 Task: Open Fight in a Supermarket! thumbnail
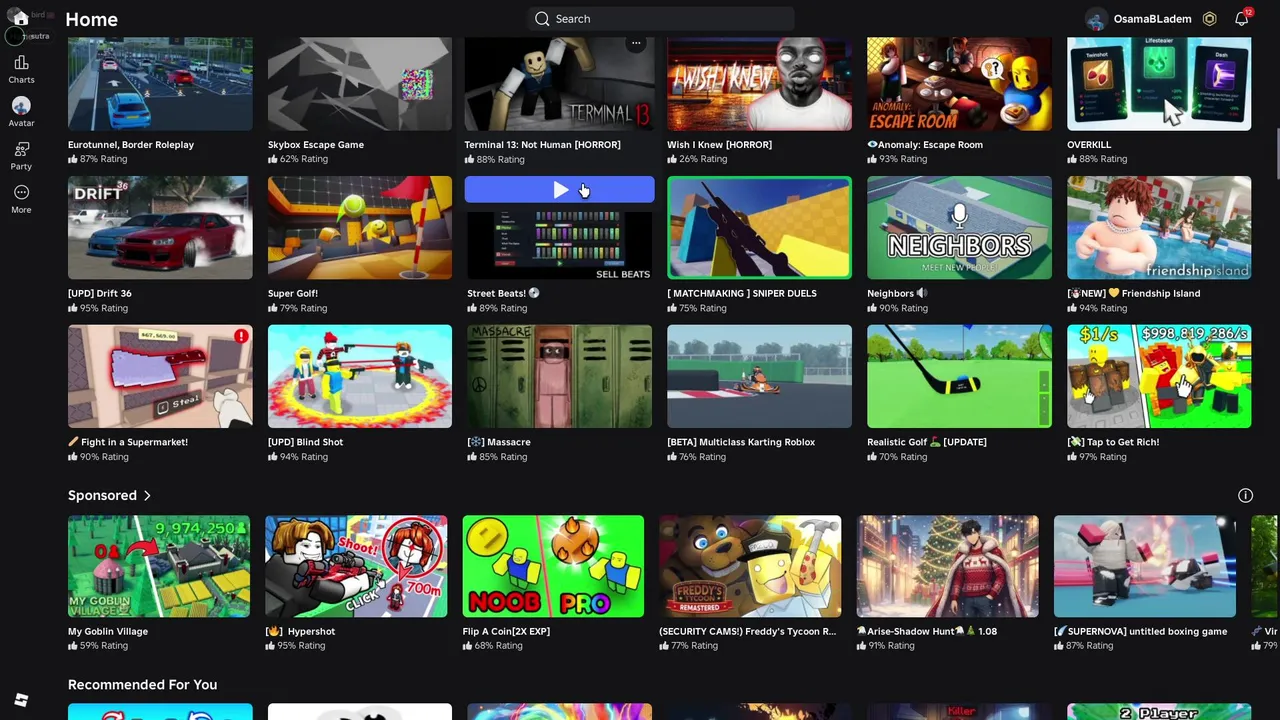(x=160, y=376)
